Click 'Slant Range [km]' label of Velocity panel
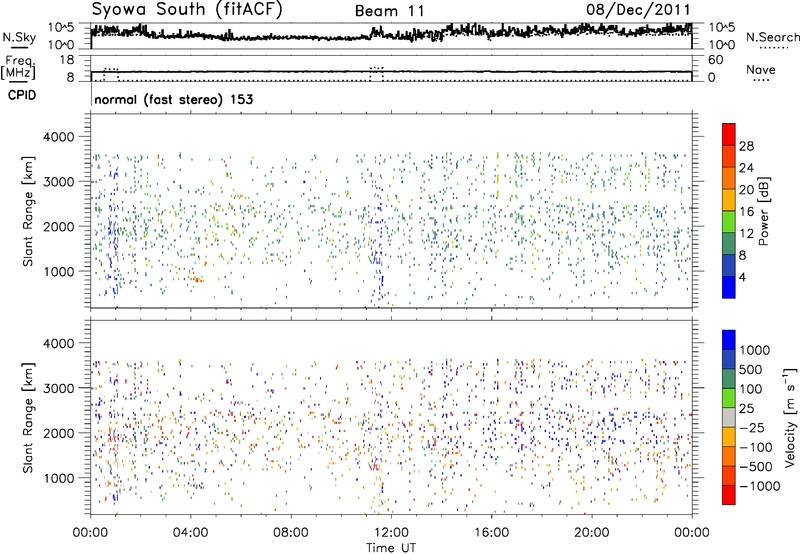Image resolution: width=800 pixels, height=554 pixels. point(28,418)
